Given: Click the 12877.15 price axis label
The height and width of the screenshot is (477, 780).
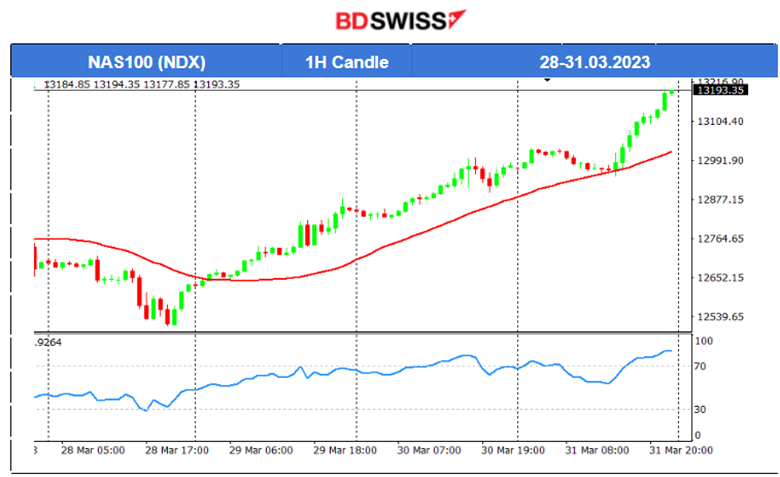Looking at the screenshot, I should coord(720,199).
